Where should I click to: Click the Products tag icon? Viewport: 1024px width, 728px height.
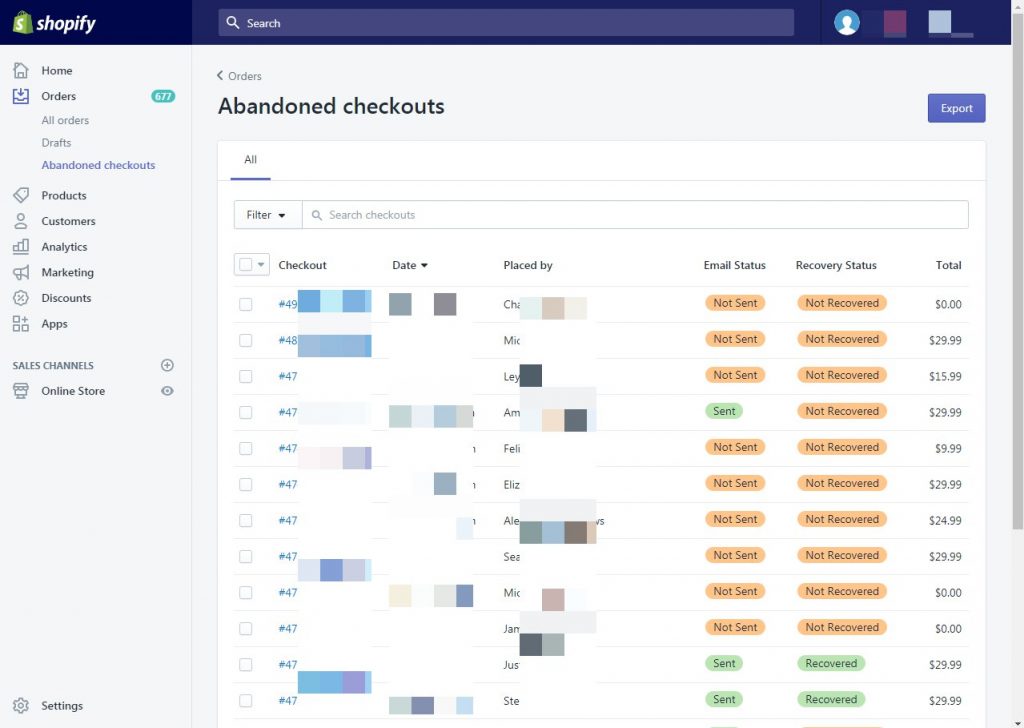click(x=21, y=196)
